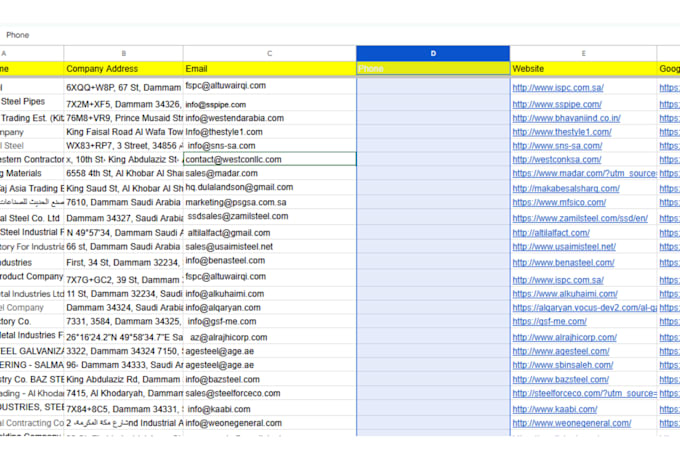The image size is (680, 459).
Task: Open the http://www.kaabi.com/ link
Action: click(x=555, y=409)
